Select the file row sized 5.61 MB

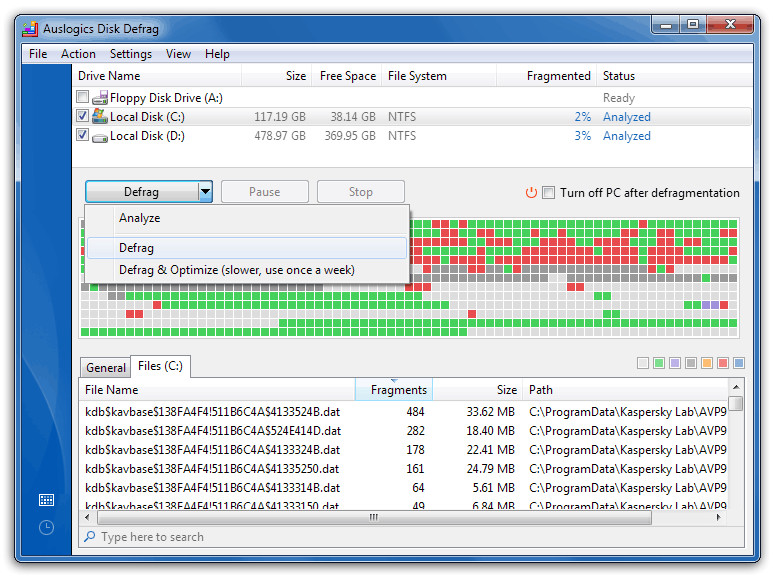click(404, 488)
